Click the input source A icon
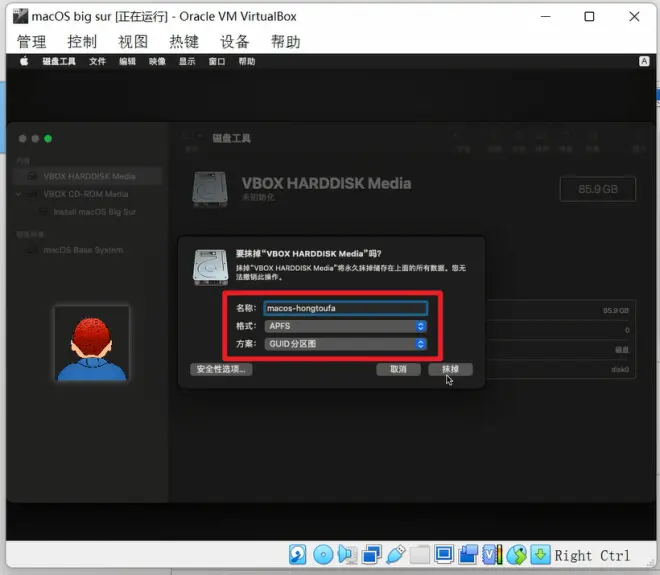Screen dimensions: 660x575 pos(644,61)
